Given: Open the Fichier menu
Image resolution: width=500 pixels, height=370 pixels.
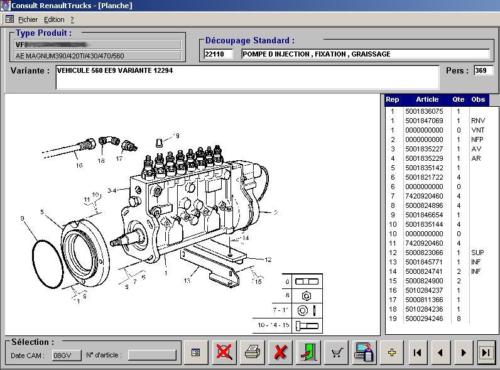Looking at the screenshot, I should pyautogui.click(x=28, y=20).
